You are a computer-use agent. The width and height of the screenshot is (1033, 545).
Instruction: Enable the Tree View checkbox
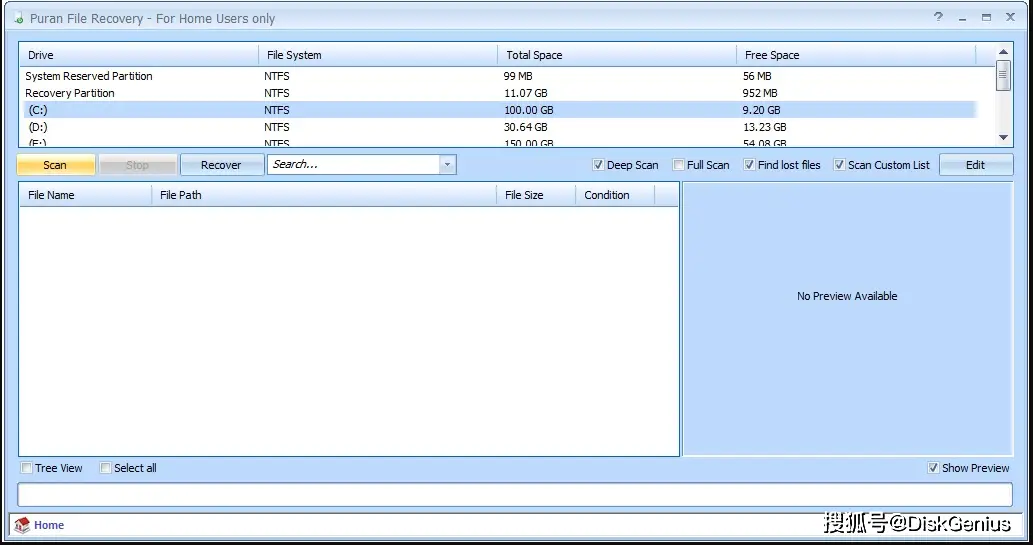click(x=26, y=468)
